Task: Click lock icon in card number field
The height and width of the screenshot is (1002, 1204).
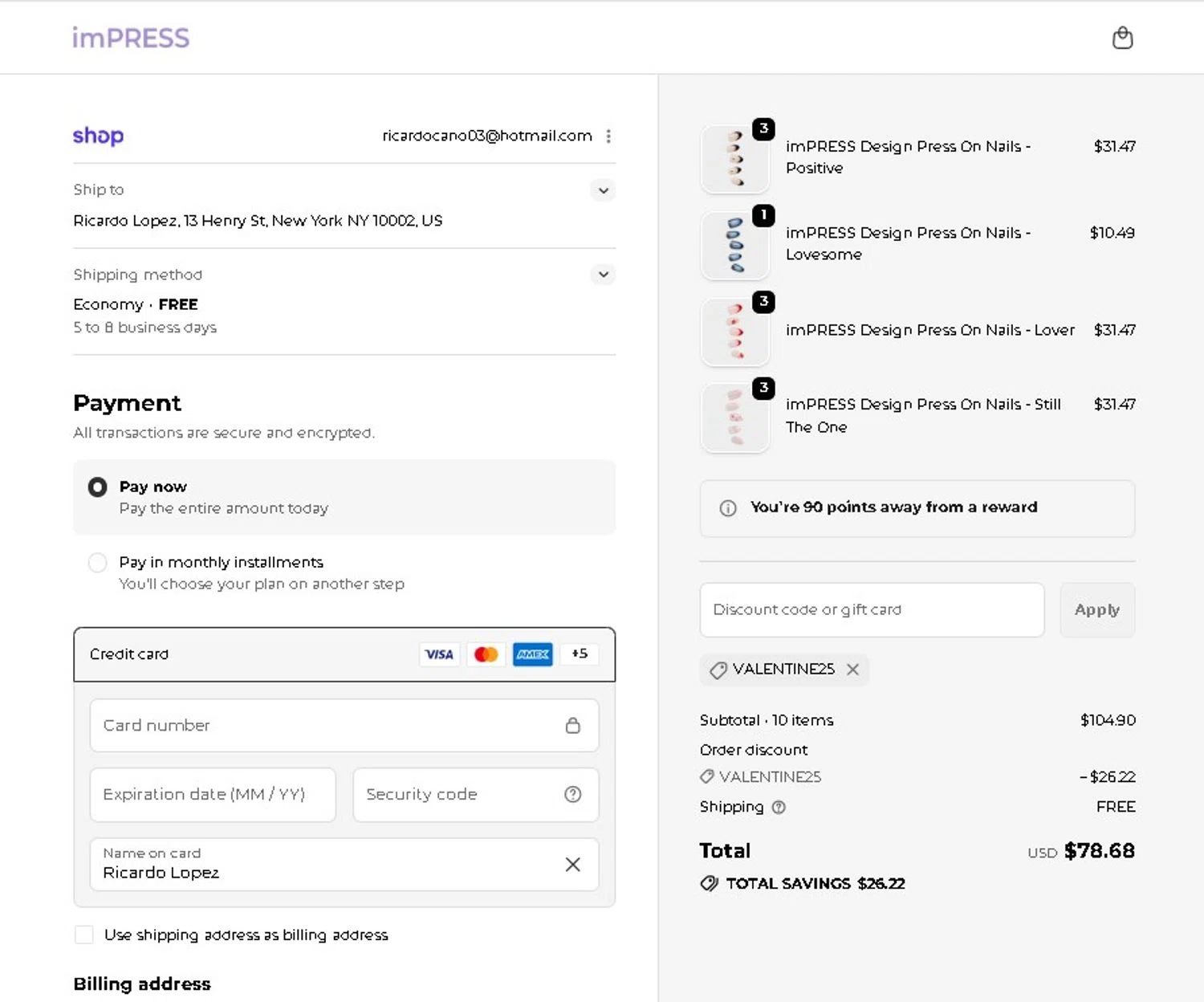Action: point(572,726)
